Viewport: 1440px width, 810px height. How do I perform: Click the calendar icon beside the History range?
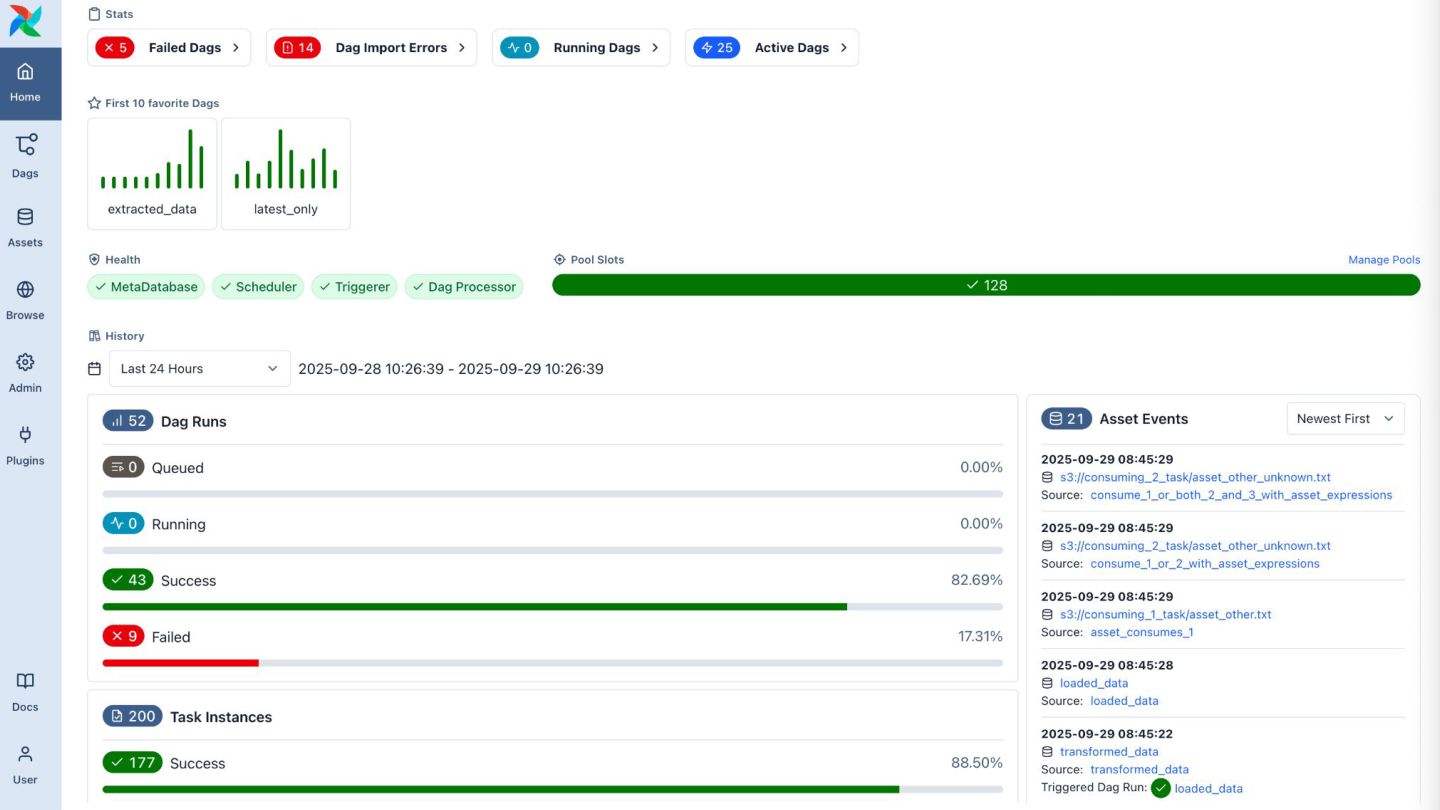point(95,369)
